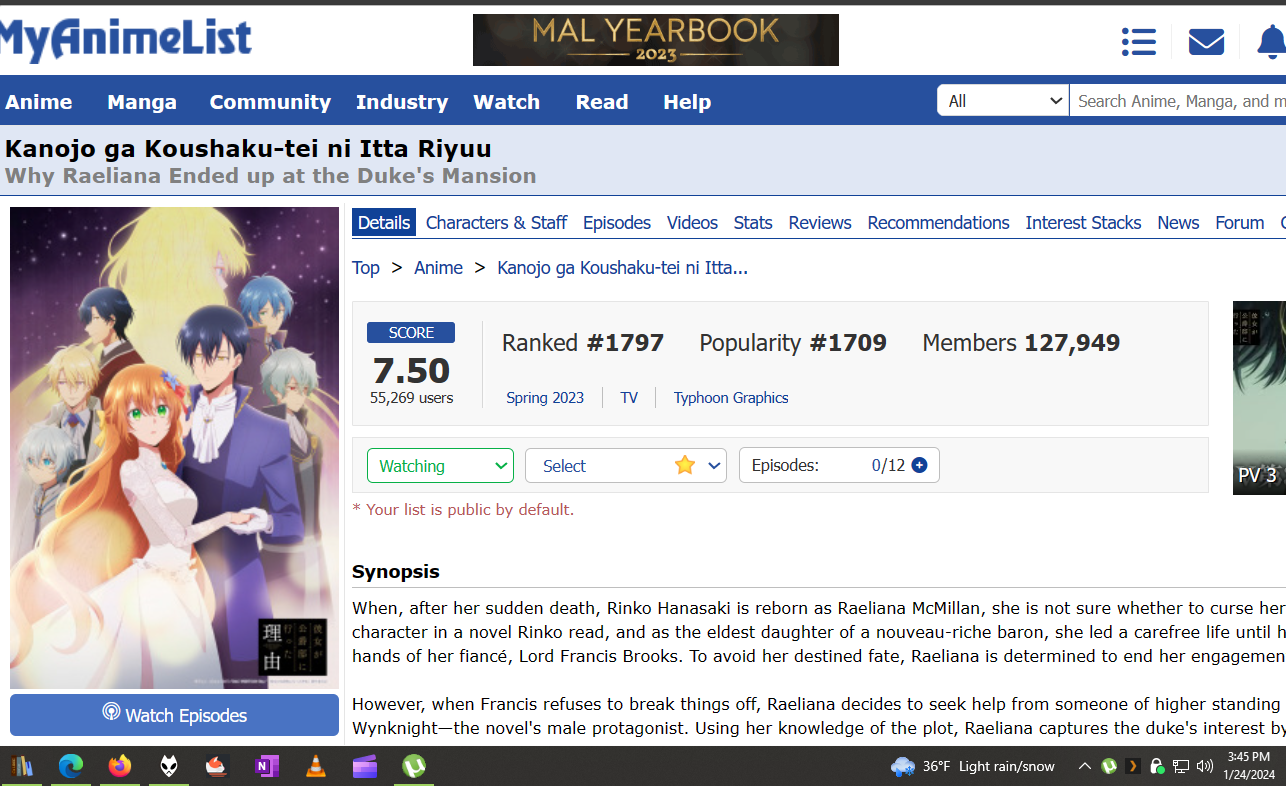Click the broadcast icon on Watch Episodes
This screenshot has width=1286, height=786.
click(x=111, y=713)
